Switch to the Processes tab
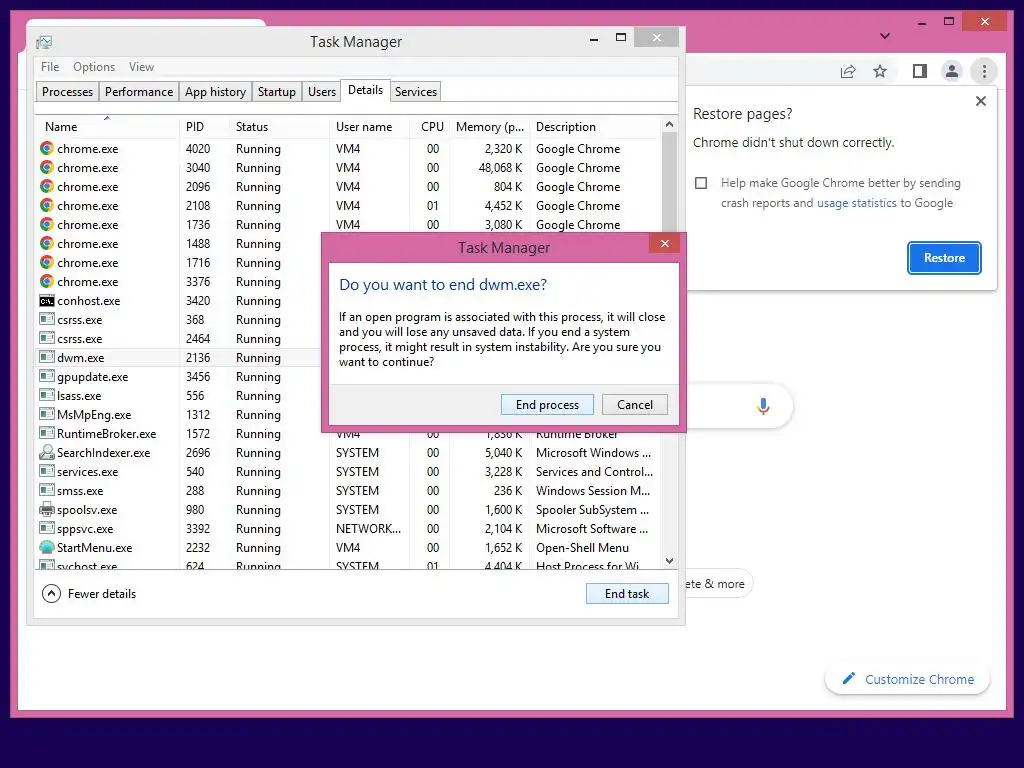Screen dimensions: 1024x768 (67, 91)
